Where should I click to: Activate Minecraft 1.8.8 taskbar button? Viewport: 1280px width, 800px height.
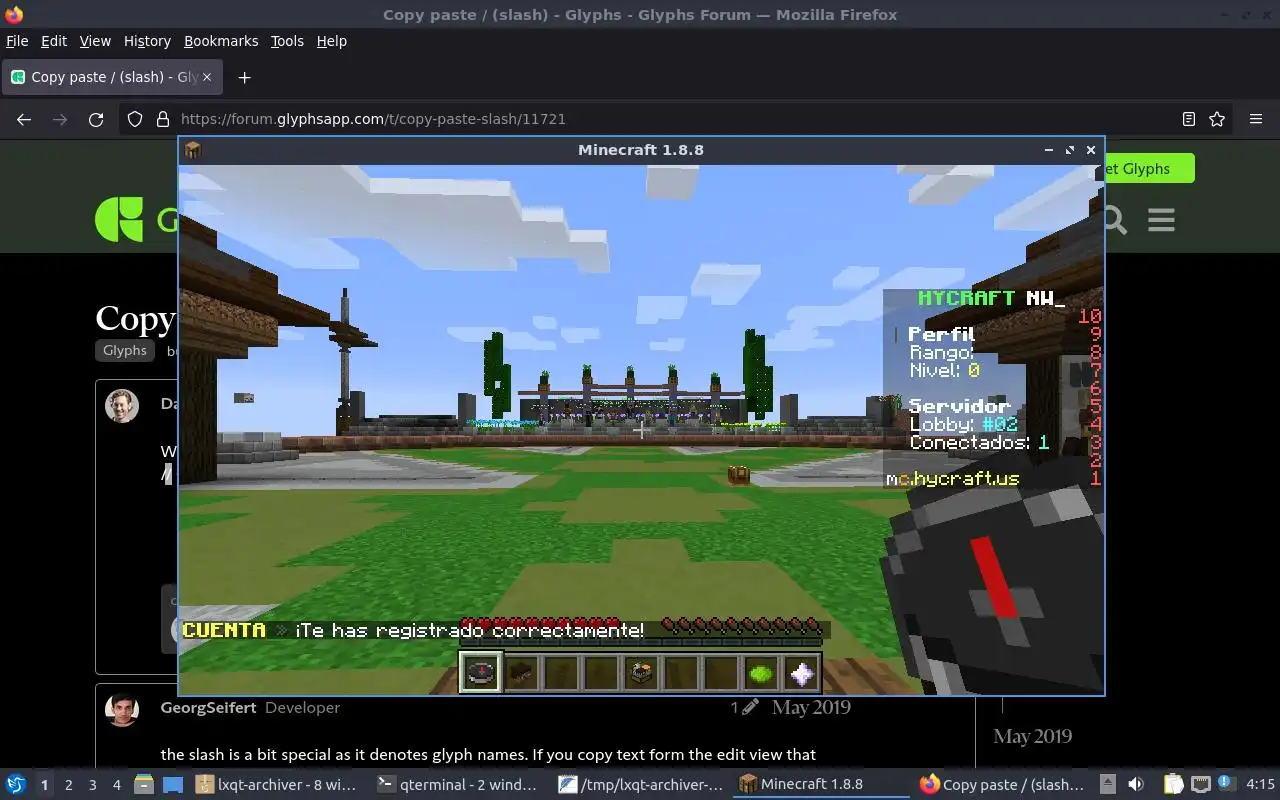[822, 784]
